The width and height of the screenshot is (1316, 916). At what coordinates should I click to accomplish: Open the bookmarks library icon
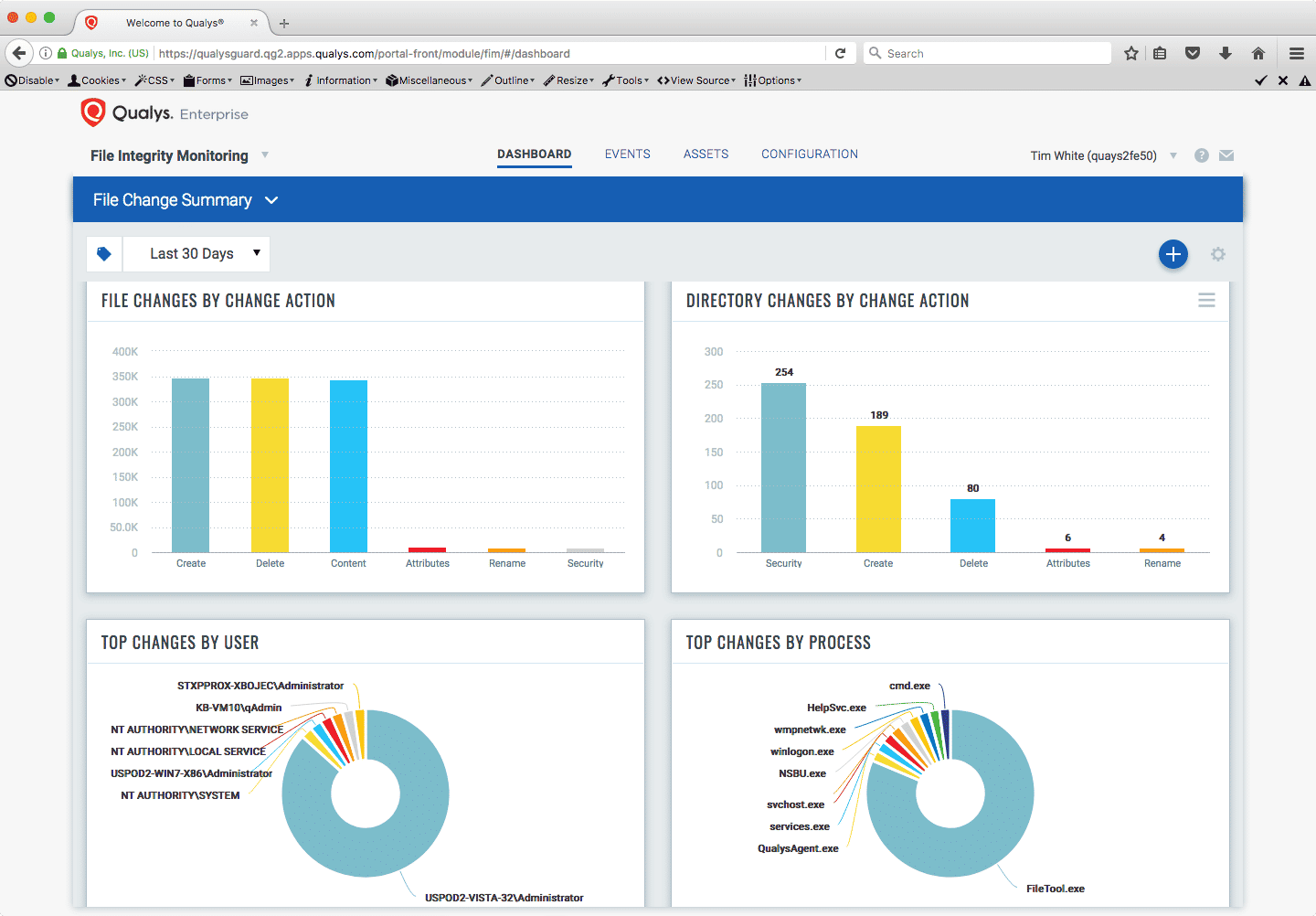coord(1160,53)
